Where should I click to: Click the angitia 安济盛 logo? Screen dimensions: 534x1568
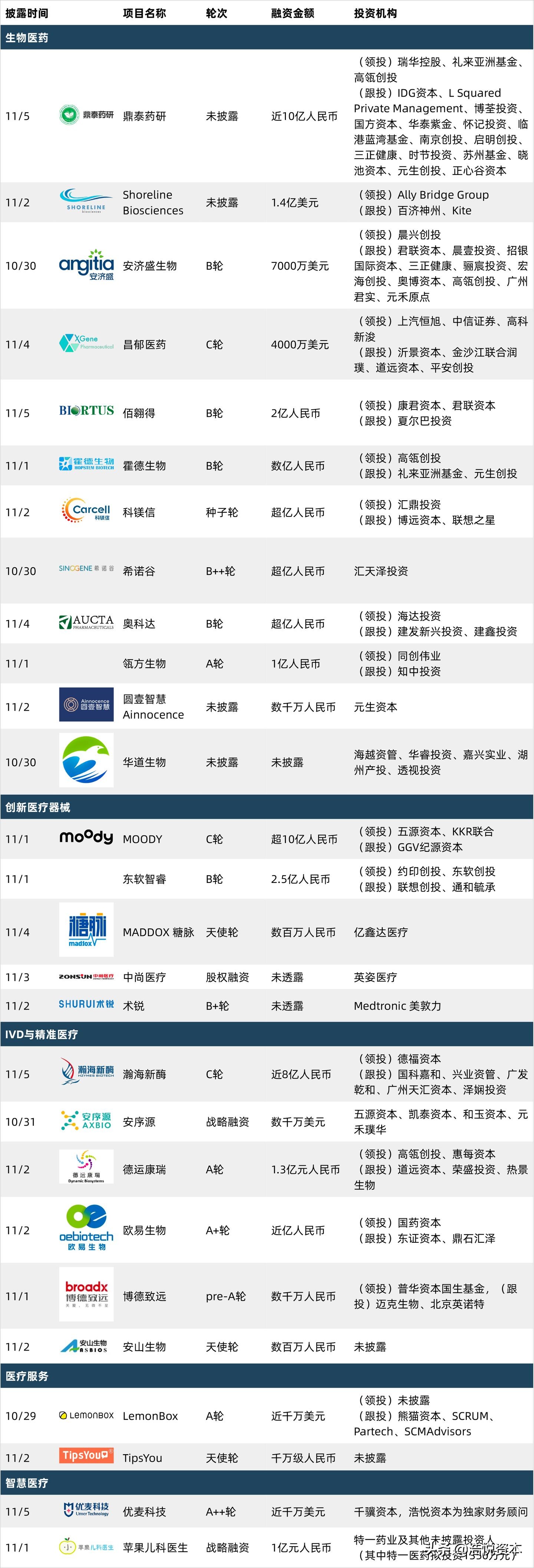tap(86, 265)
